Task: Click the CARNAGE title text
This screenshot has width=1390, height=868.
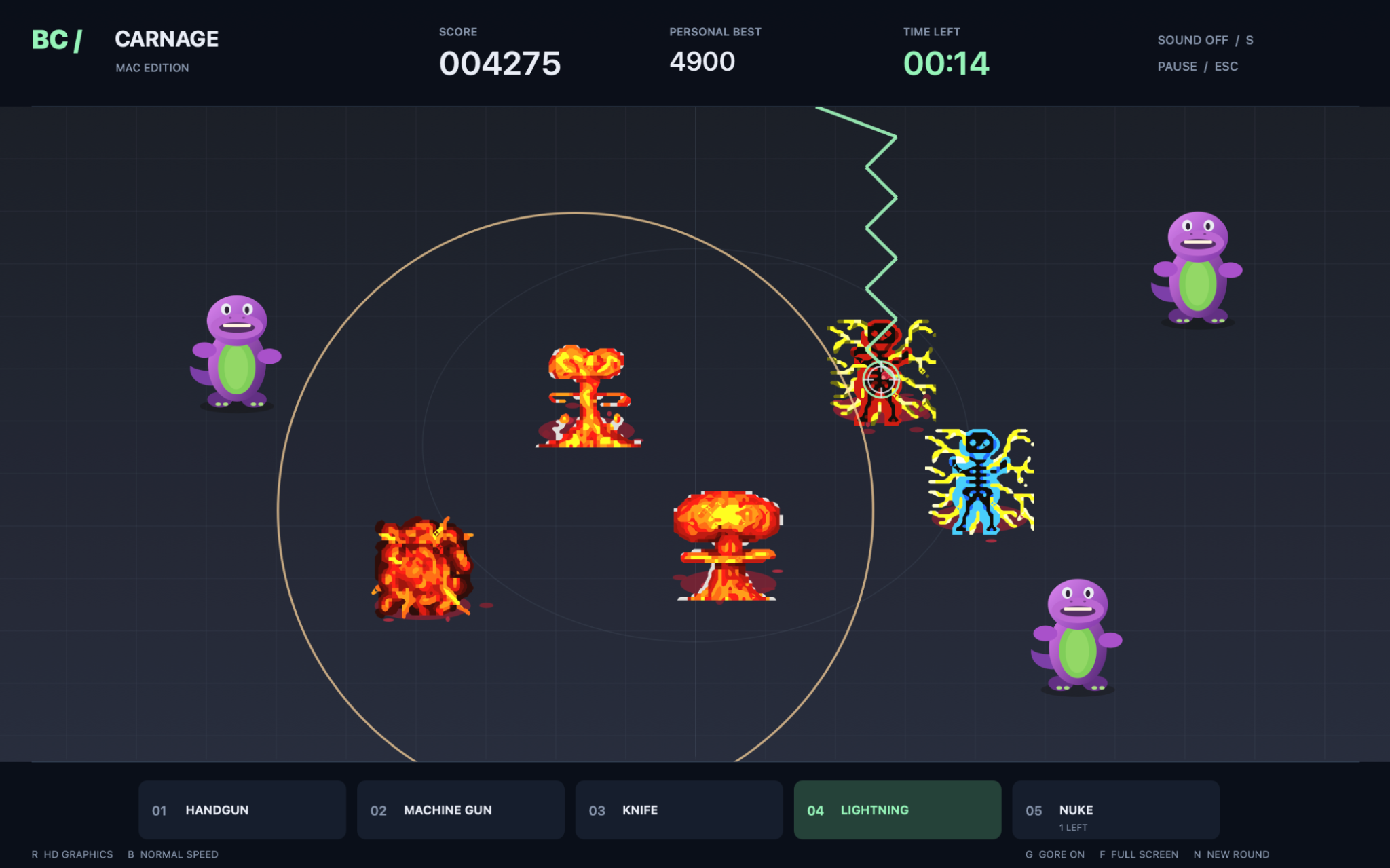Action: pyautogui.click(x=167, y=39)
